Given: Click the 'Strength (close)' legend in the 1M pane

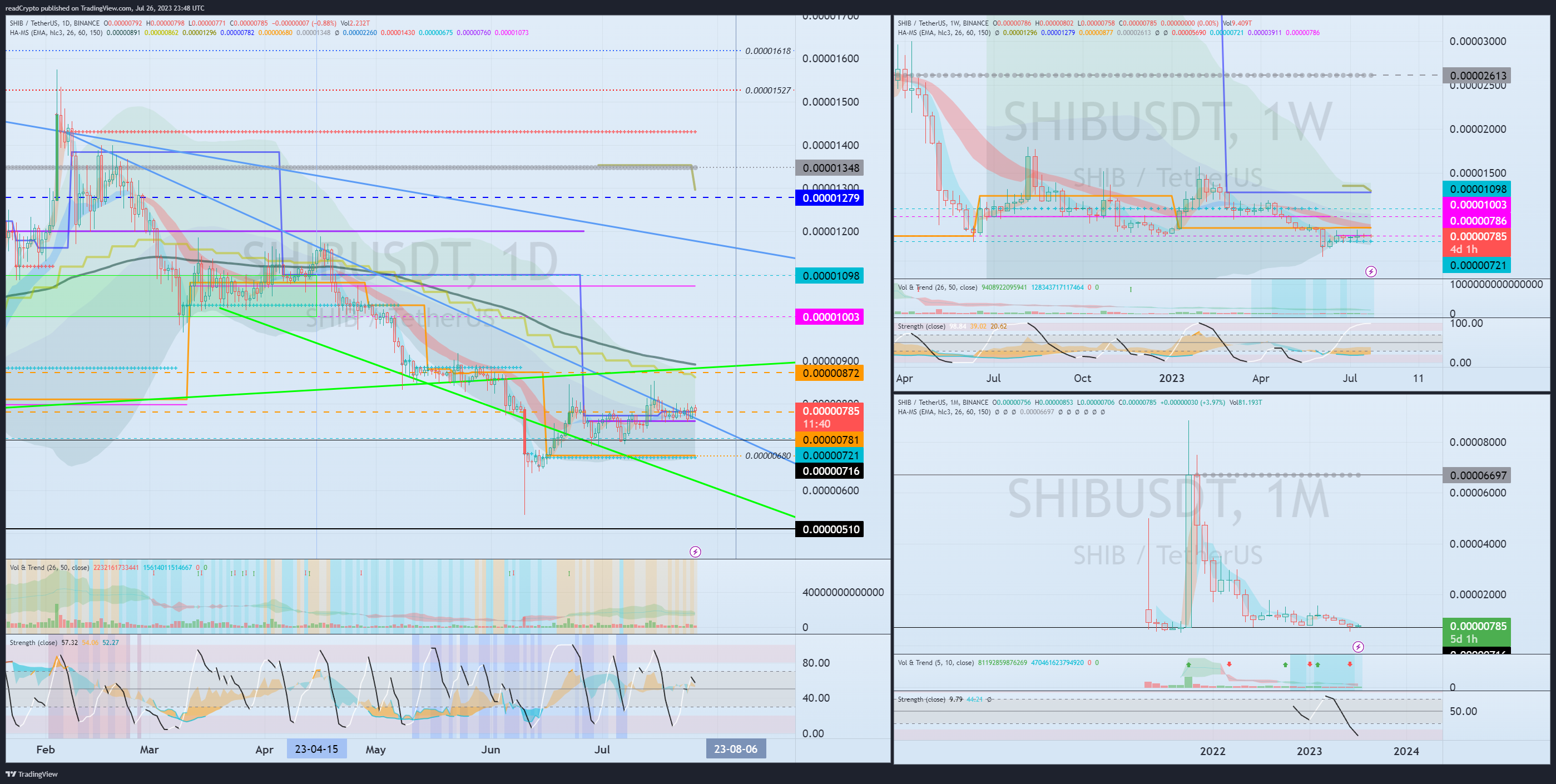Looking at the screenshot, I should (921, 699).
